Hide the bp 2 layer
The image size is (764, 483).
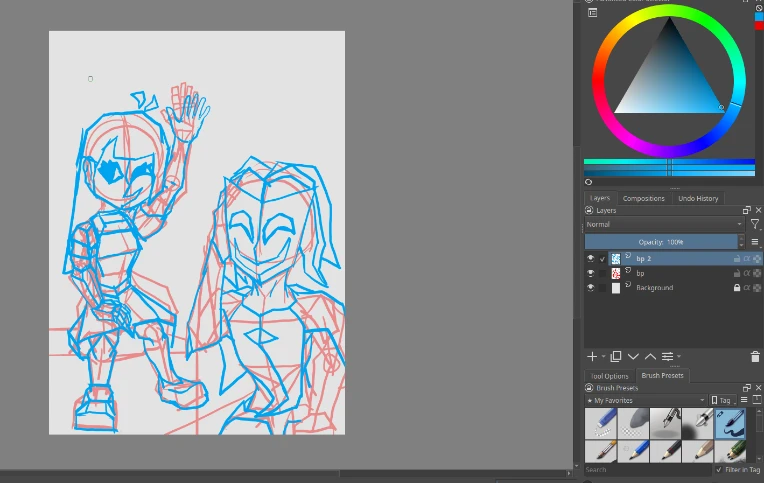tap(590, 259)
